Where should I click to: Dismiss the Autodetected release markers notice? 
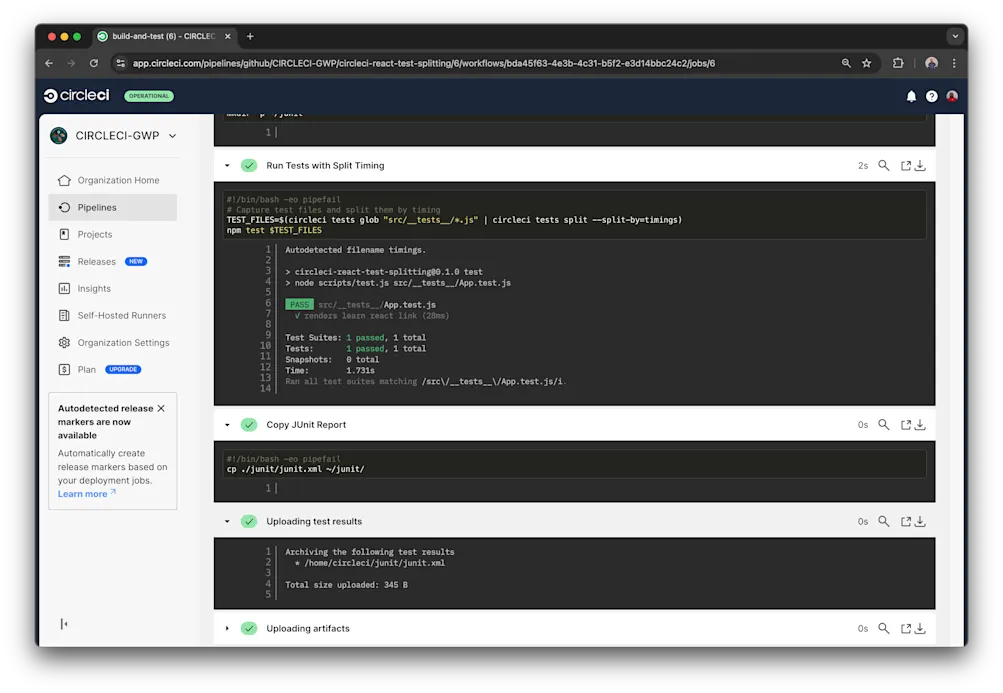pos(161,408)
